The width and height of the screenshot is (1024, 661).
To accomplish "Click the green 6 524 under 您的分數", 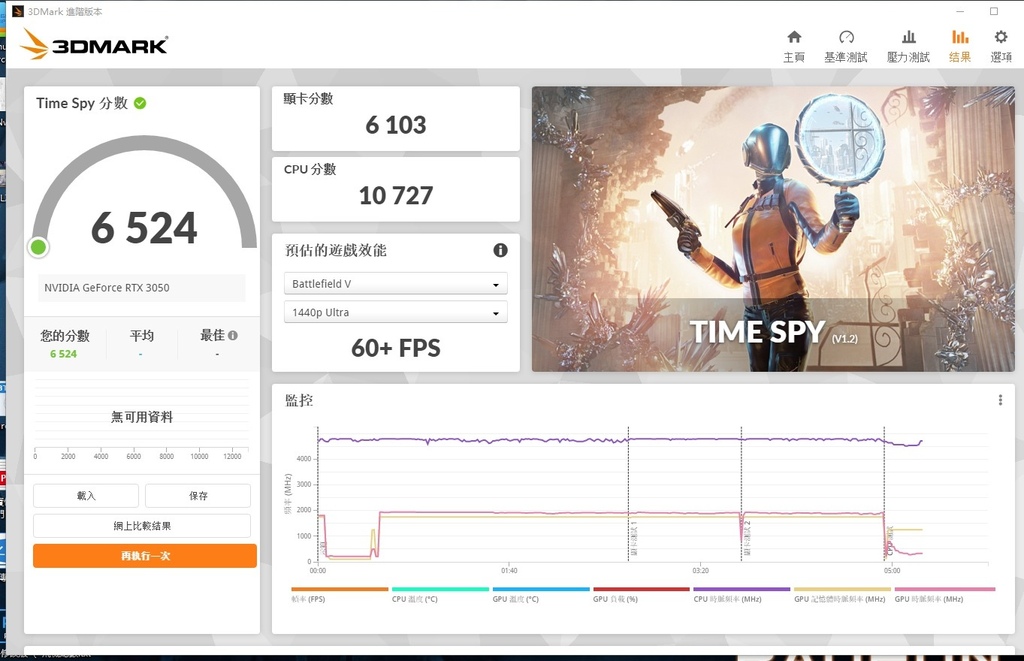I will (63, 354).
